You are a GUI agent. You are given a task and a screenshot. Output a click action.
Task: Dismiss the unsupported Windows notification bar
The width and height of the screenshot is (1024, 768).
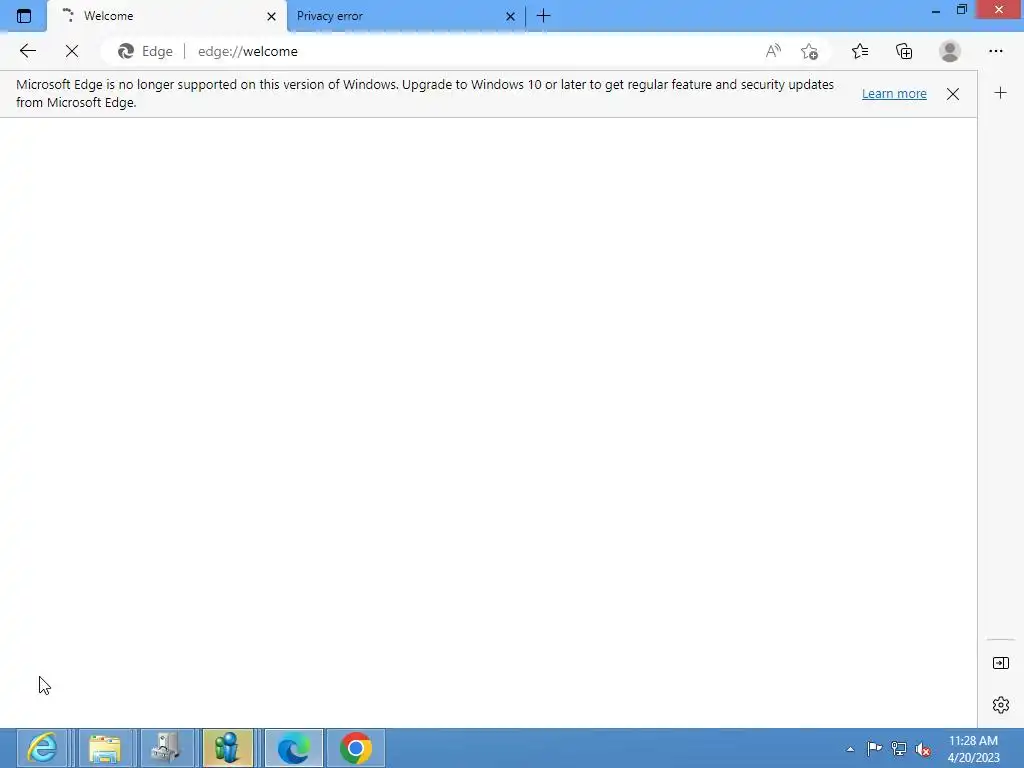coord(953,93)
